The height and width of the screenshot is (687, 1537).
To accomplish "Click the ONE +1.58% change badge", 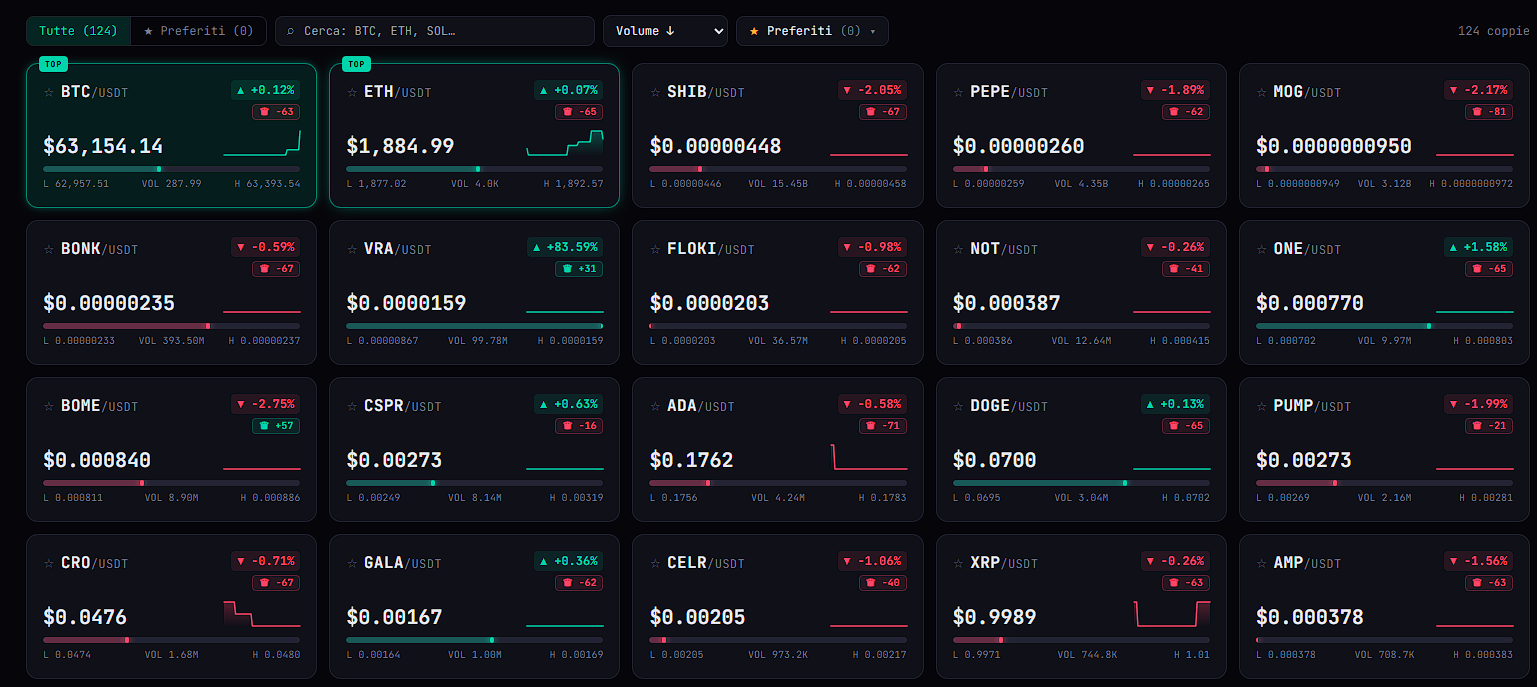I will click(x=1478, y=247).
